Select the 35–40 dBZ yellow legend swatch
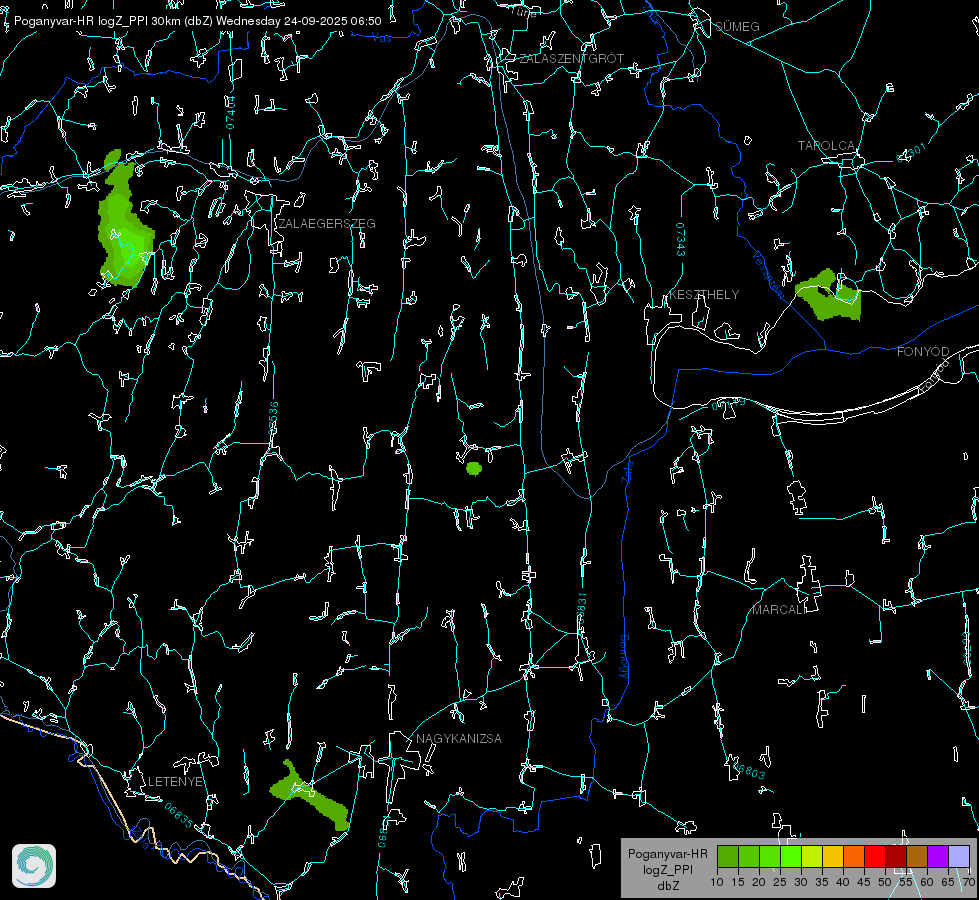The image size is (979, 900). (x=833, y=857)
